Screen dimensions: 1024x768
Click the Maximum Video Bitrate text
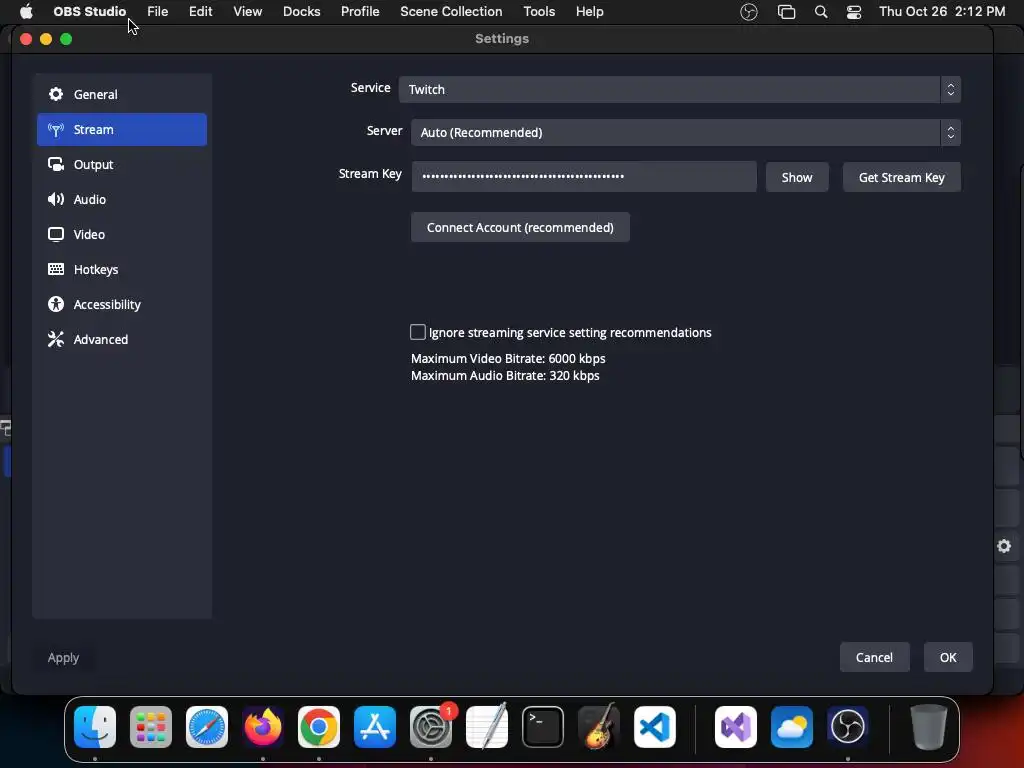(x=508, y=359)
